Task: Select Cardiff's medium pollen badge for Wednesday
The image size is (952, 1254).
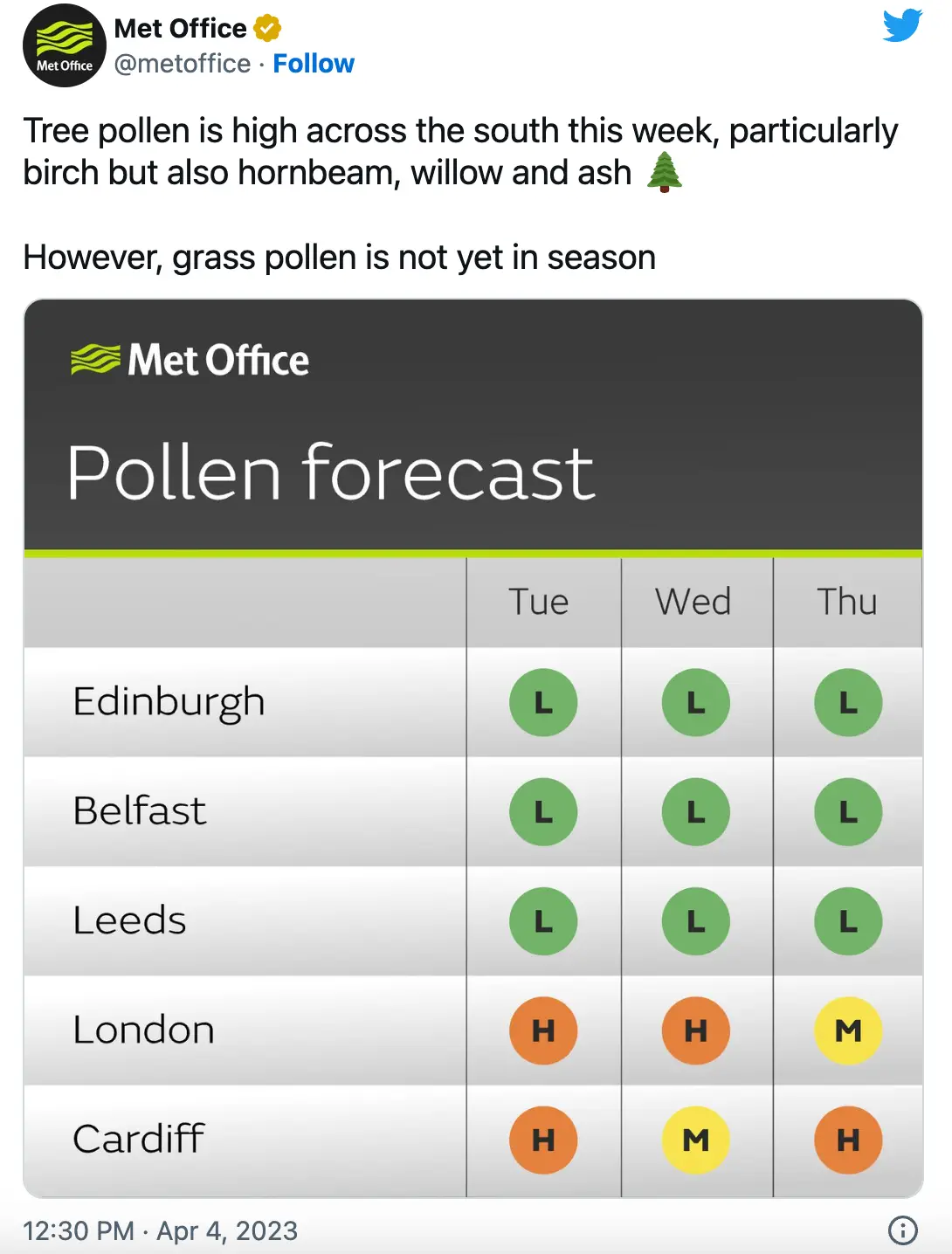Action: pos(696,1140)
